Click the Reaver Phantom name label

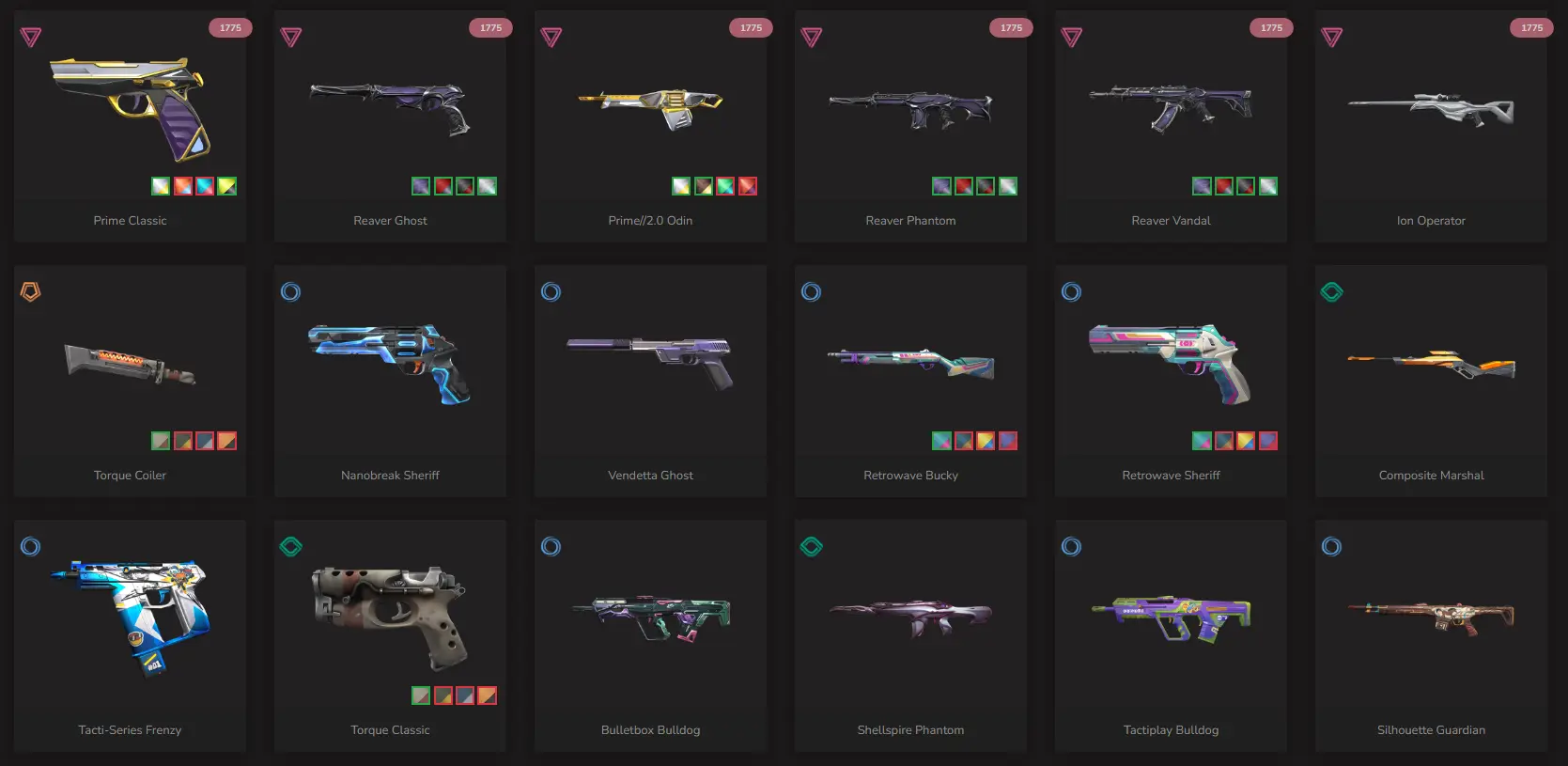[910, 221]
